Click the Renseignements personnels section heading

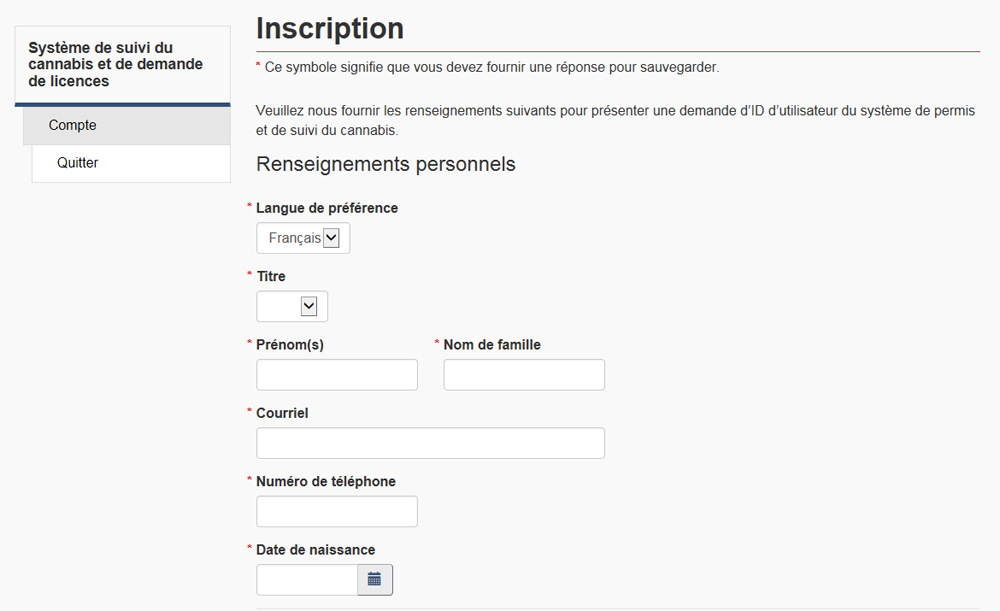386,164
